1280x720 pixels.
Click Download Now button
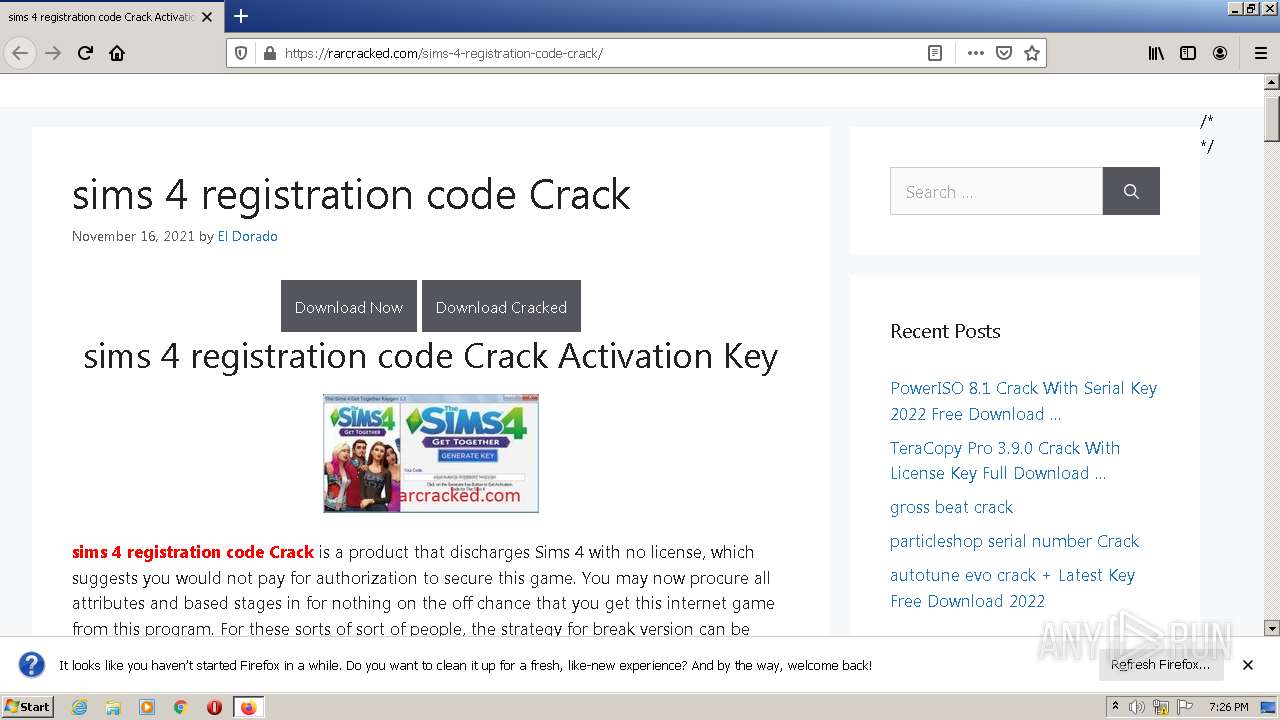click(348, 306)
